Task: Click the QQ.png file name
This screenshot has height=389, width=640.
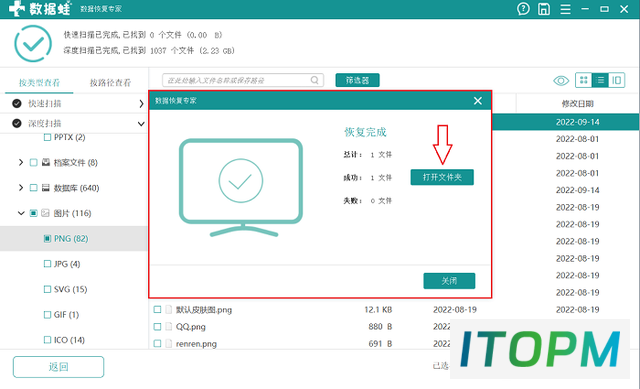Action: pyautogui.click(x=191, y=327)
